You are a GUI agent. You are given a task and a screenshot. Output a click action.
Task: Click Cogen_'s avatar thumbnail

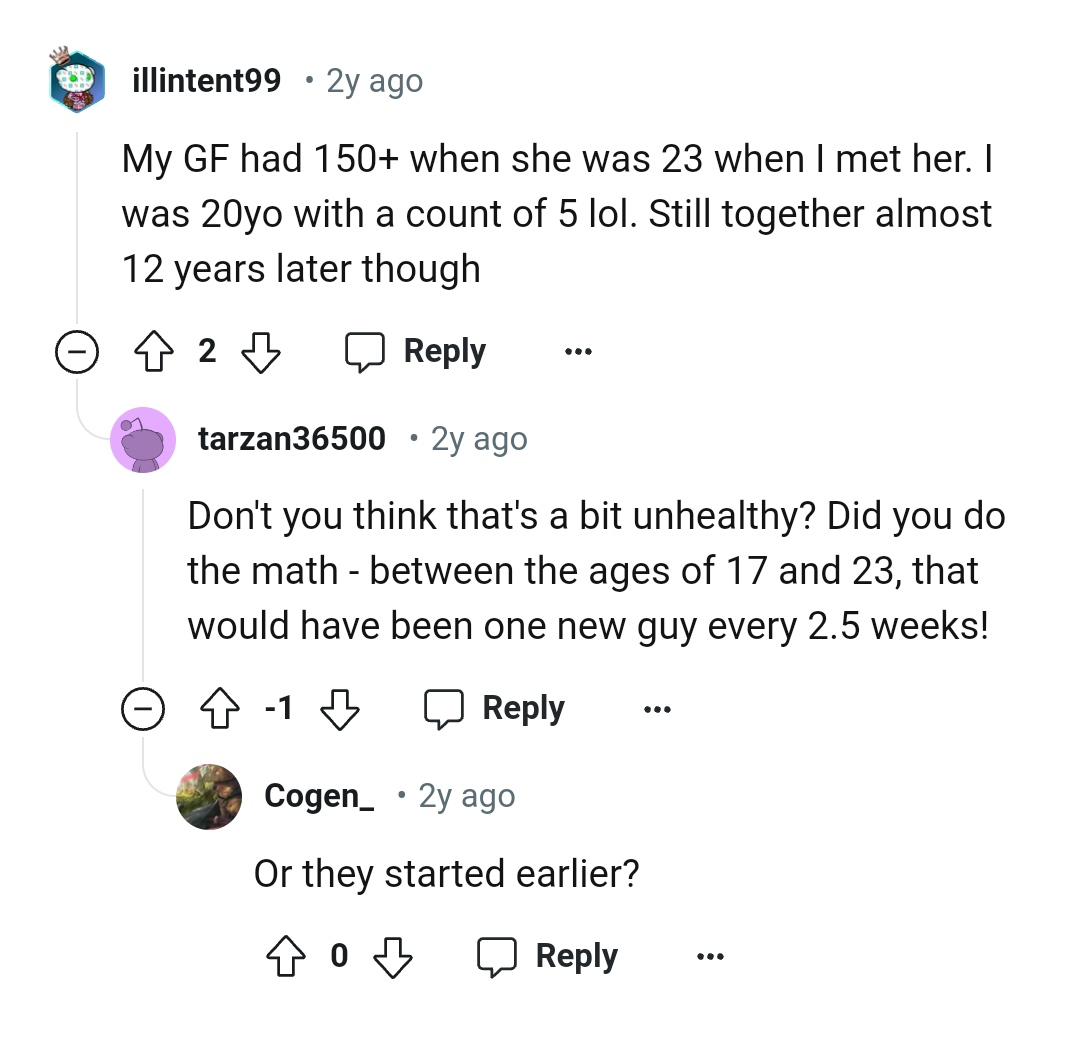pos(209,796)
